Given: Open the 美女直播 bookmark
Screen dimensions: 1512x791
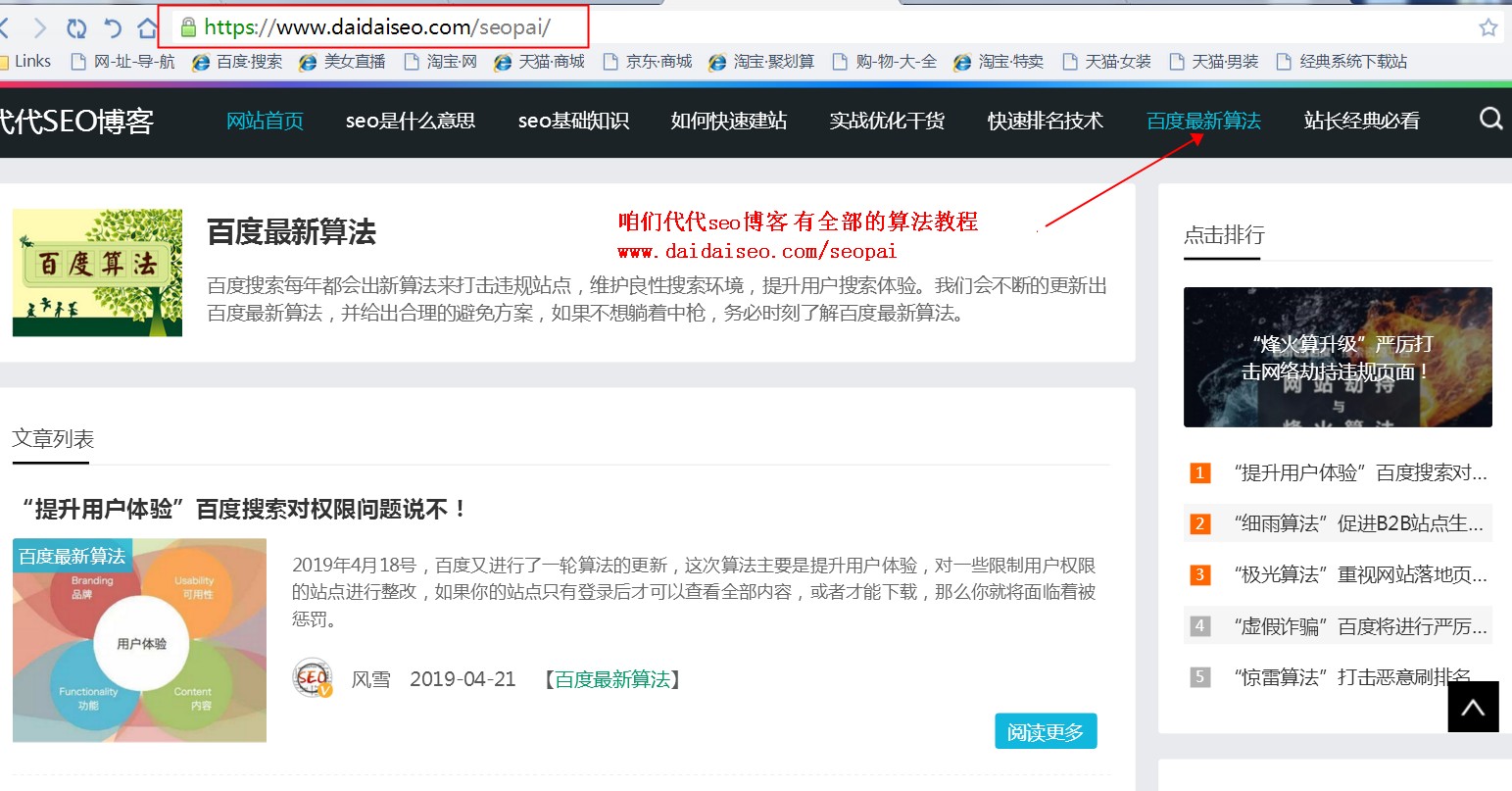Looking at the screenshot, I should [x=343, y=61].
